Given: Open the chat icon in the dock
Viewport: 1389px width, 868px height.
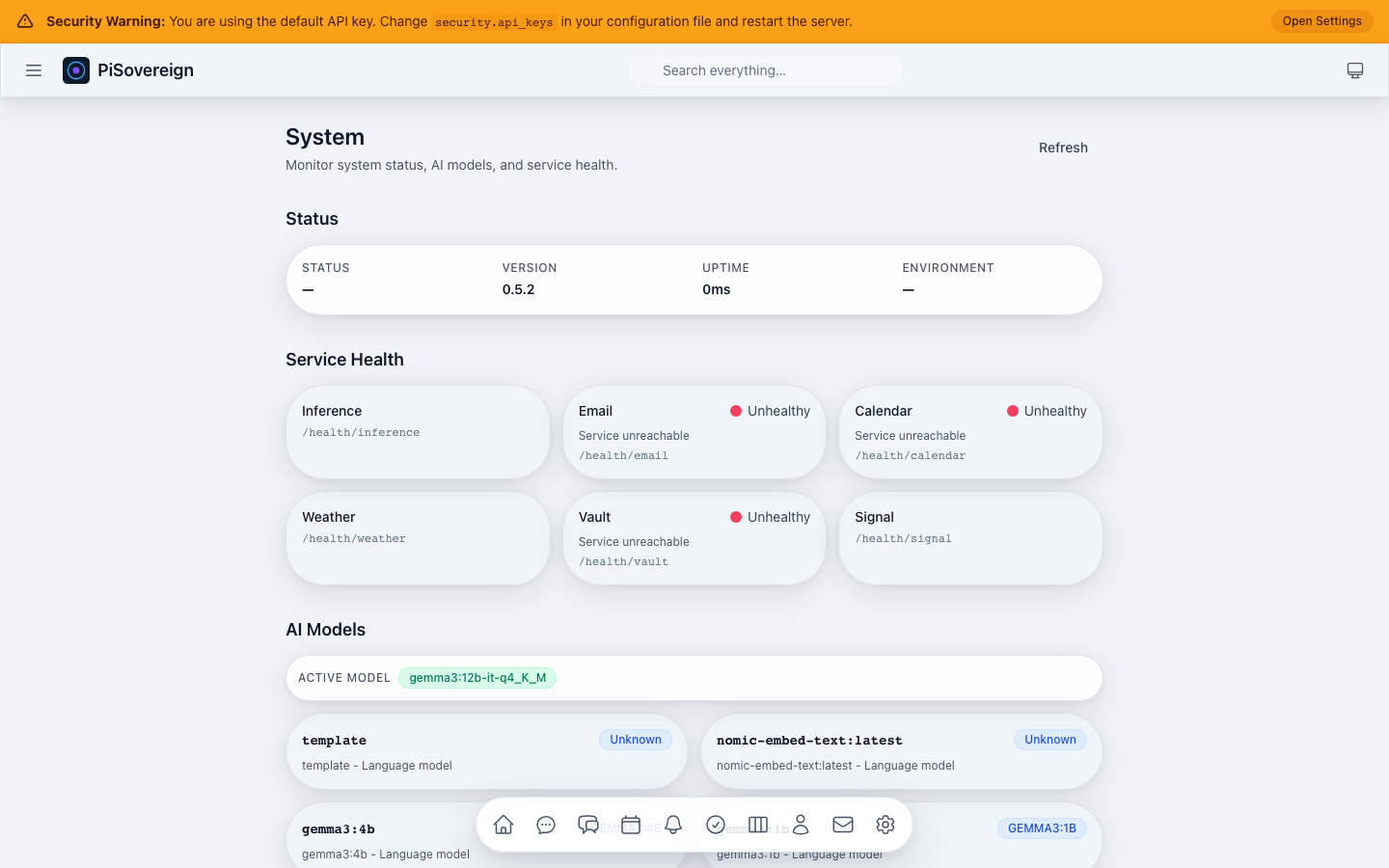Looking at the screenshot, I should (546, 825).
